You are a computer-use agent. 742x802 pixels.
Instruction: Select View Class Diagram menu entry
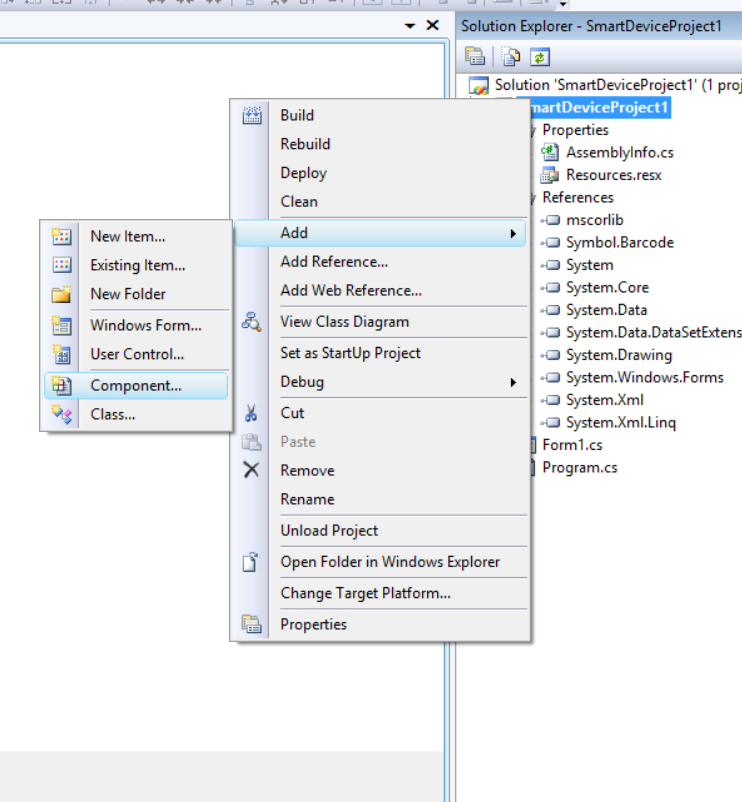(x=379, y=322)
